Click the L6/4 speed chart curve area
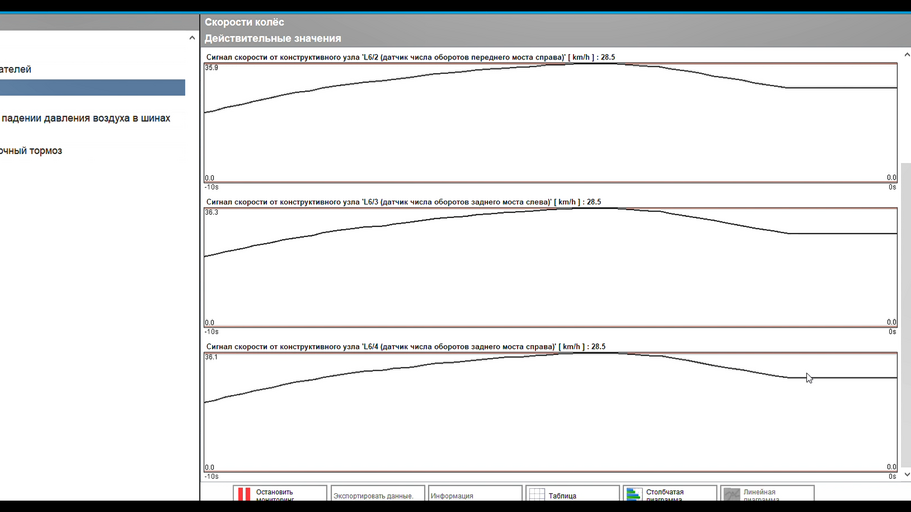 (550, 412)
